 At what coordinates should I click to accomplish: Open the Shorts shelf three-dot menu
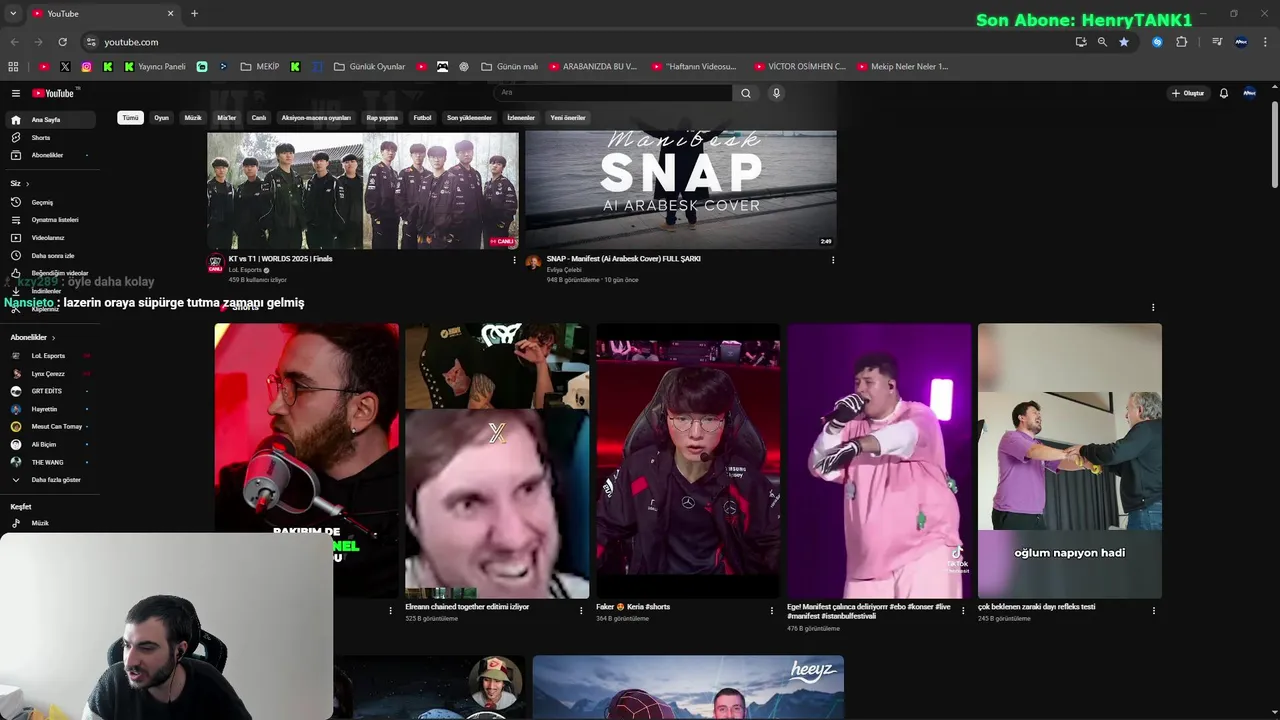1153,308
